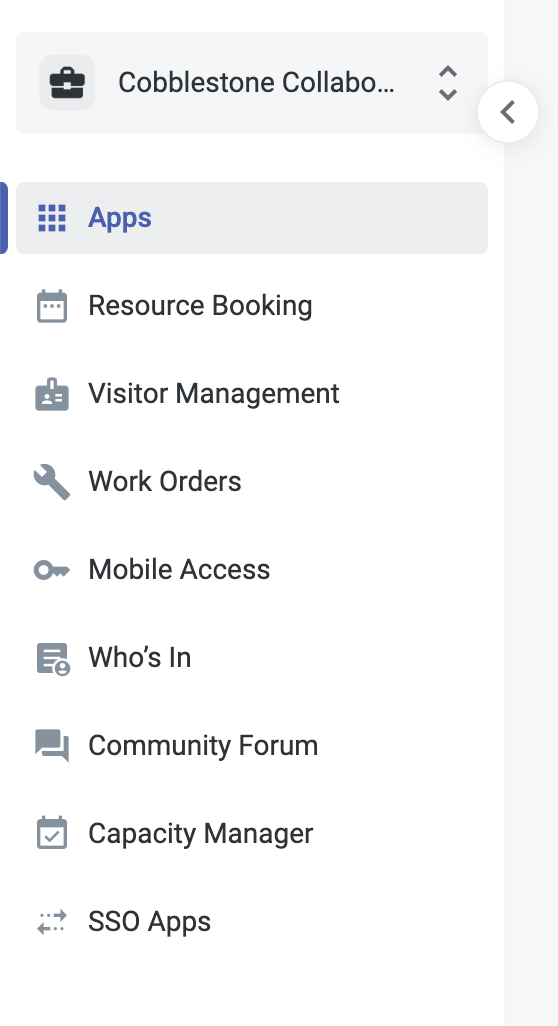The width and height of the screenshot is (558, 1026).
Task: Open the Resource Booking menu item
Action: click(x=252, y=306)
